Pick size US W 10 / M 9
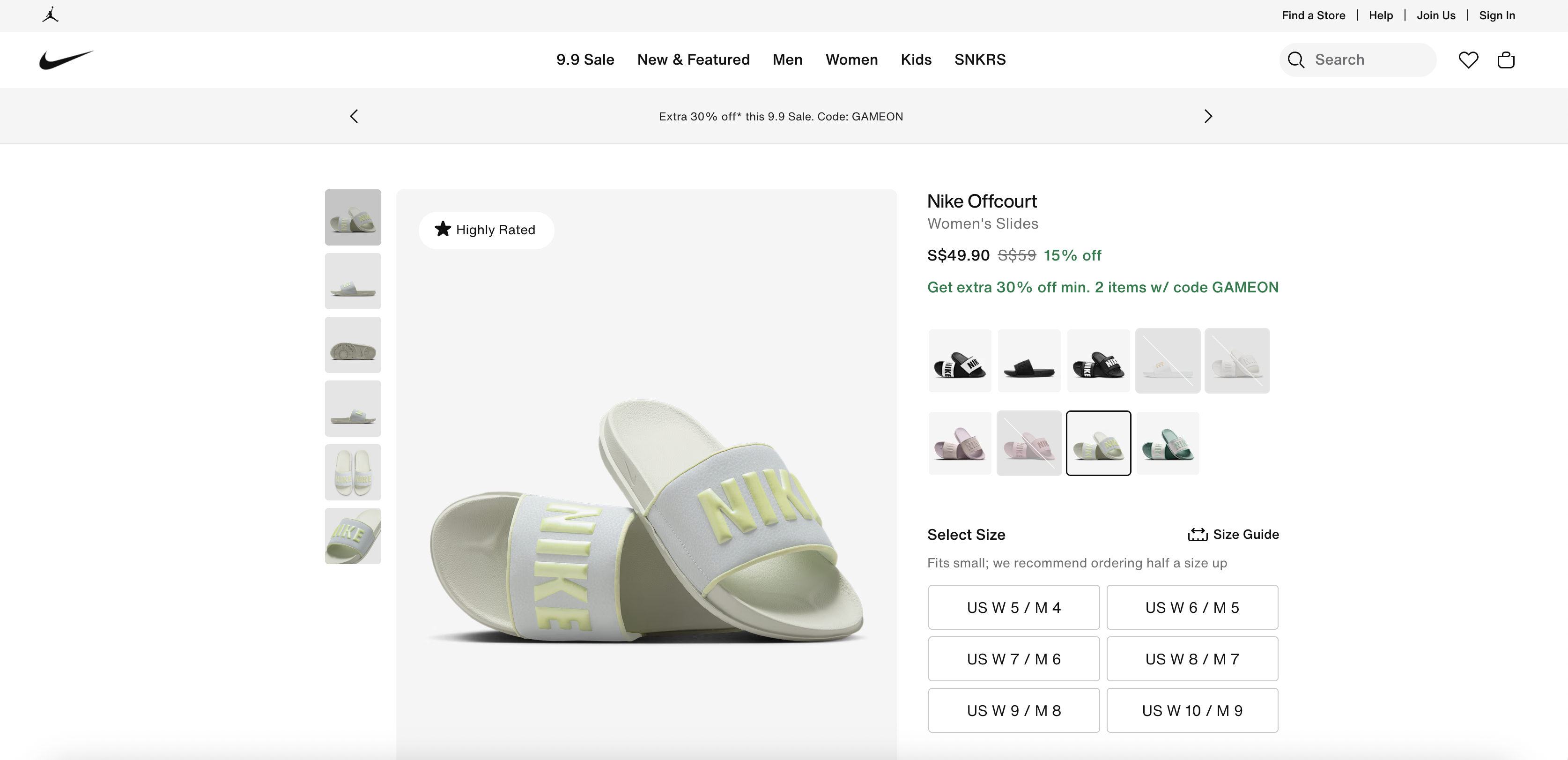This screenshot has width=1568, height=760. [1192, 711]
